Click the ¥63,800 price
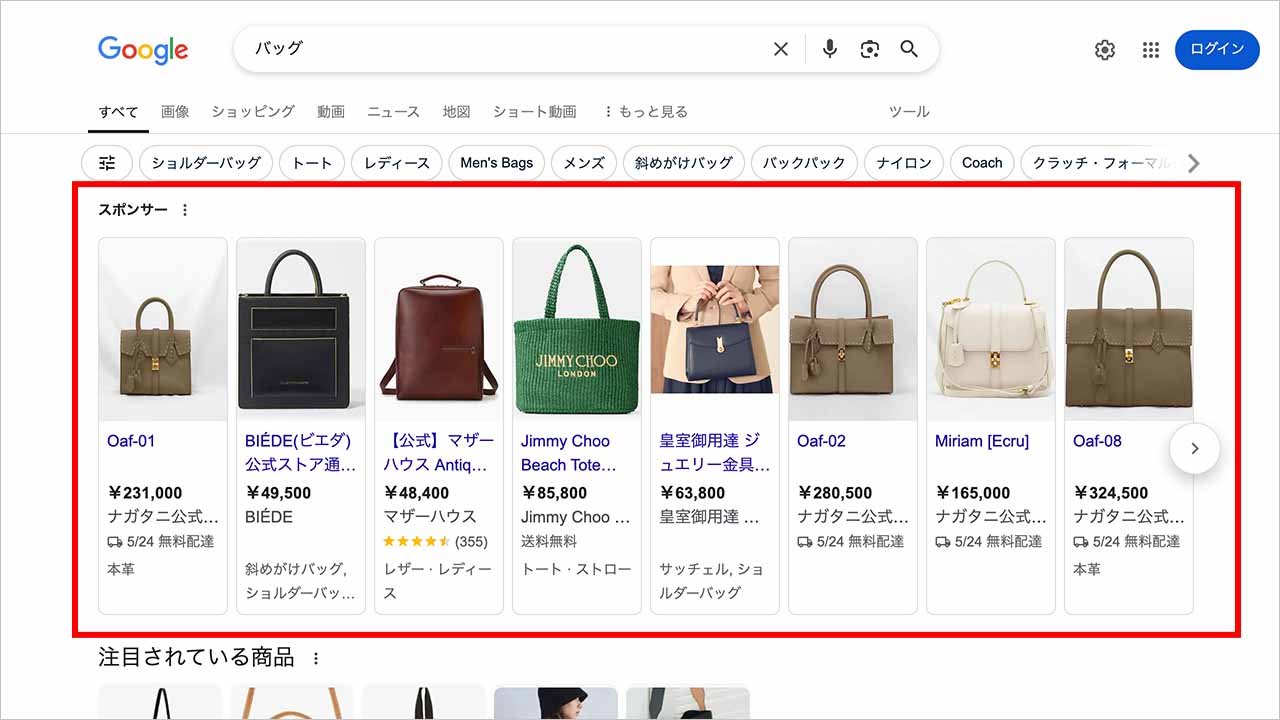 692,493
